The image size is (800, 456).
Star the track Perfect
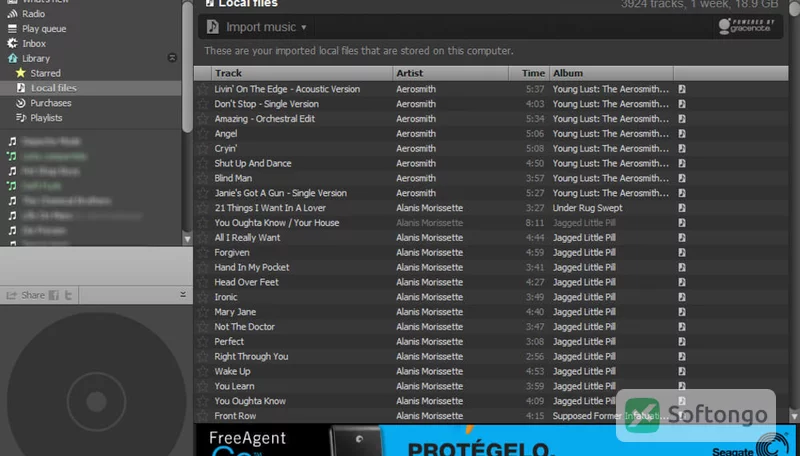203,341
